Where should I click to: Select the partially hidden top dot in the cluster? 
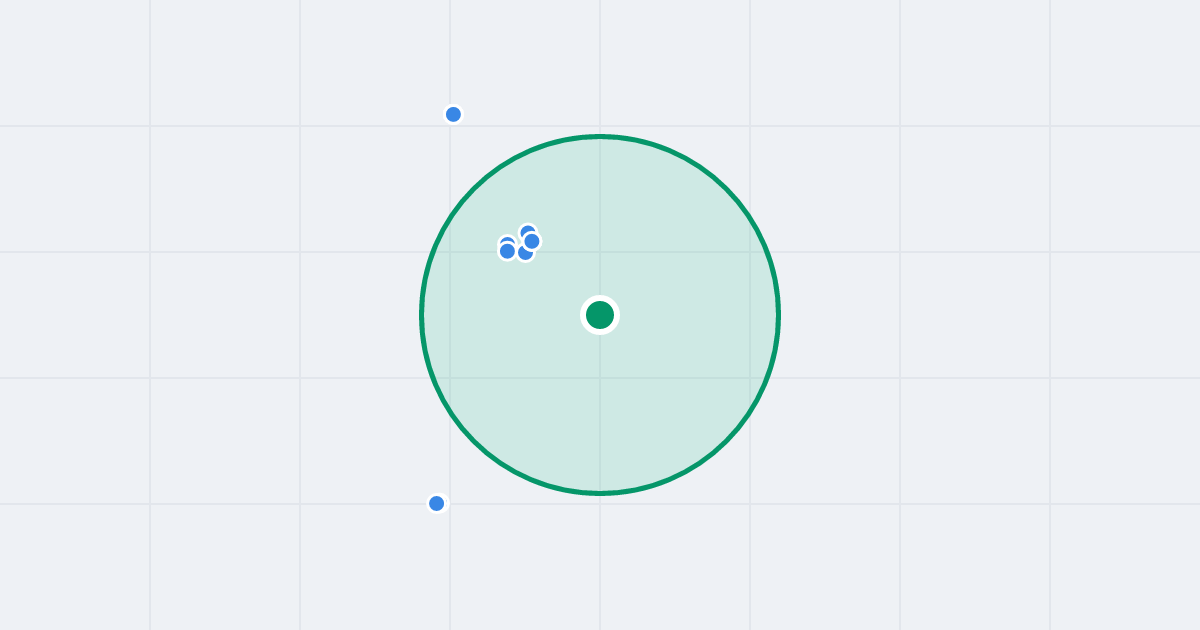528,230
